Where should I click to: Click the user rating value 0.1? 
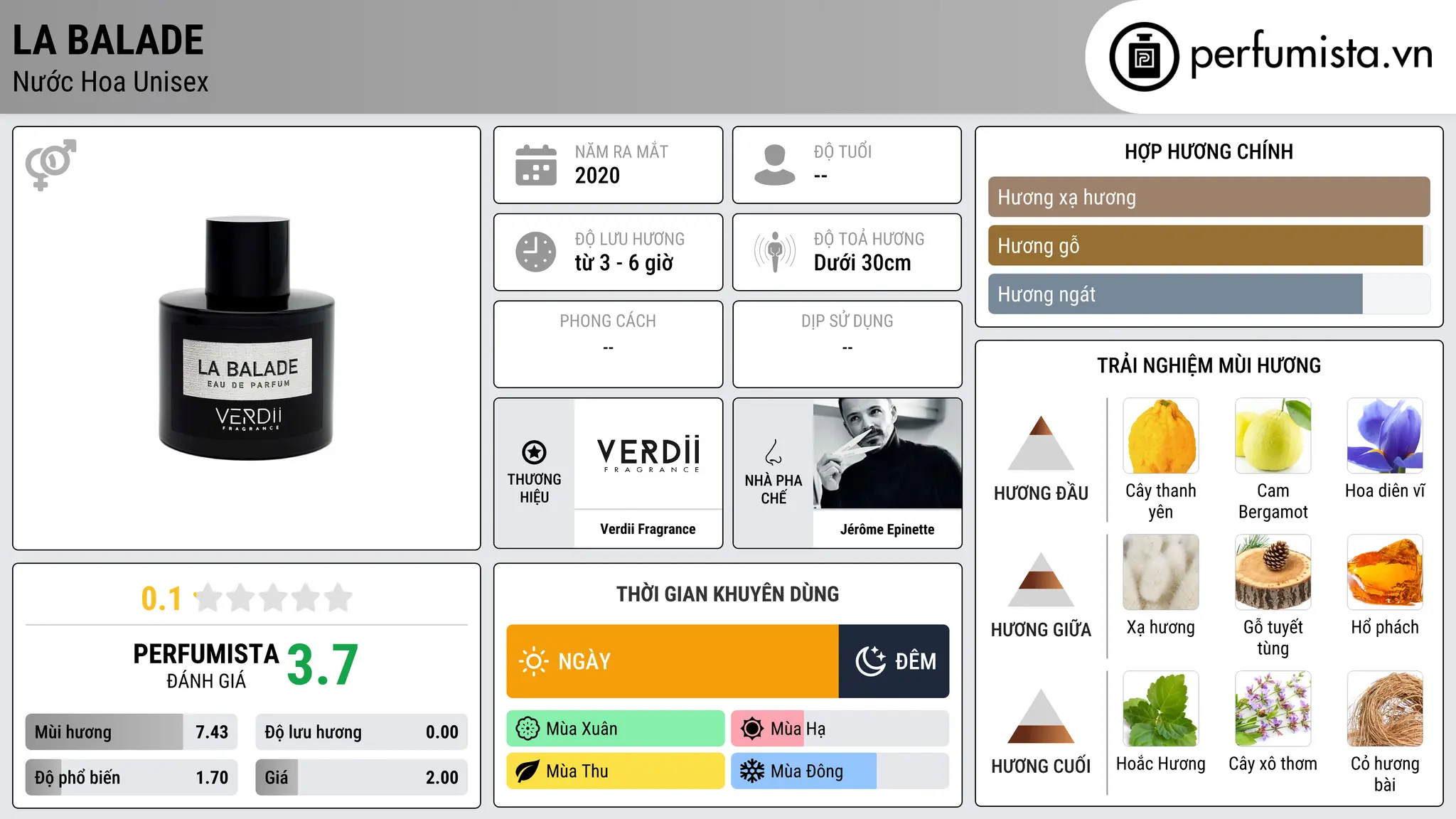161,599
